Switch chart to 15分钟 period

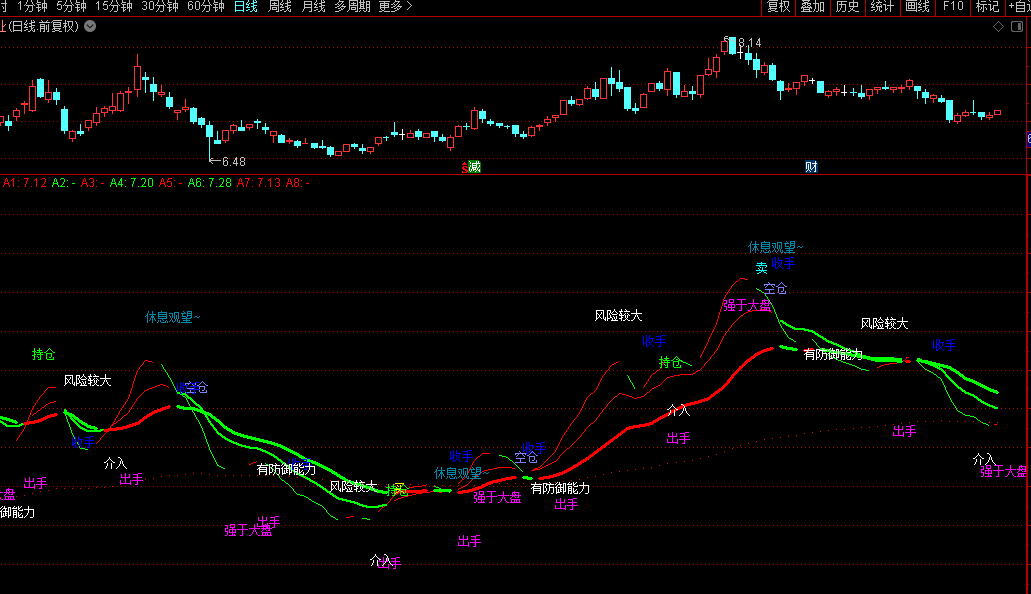click(113, 7)
